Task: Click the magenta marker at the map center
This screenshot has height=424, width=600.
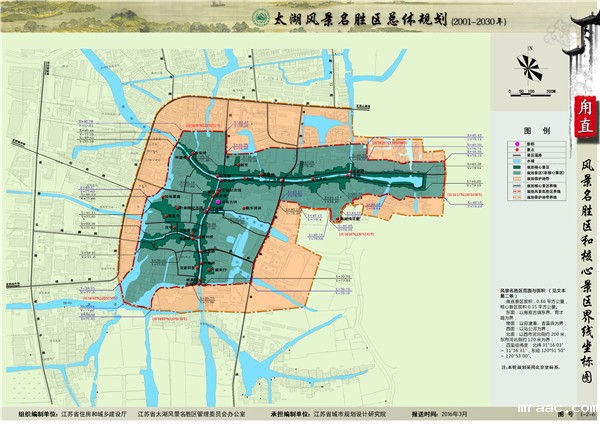Action: 216,202
